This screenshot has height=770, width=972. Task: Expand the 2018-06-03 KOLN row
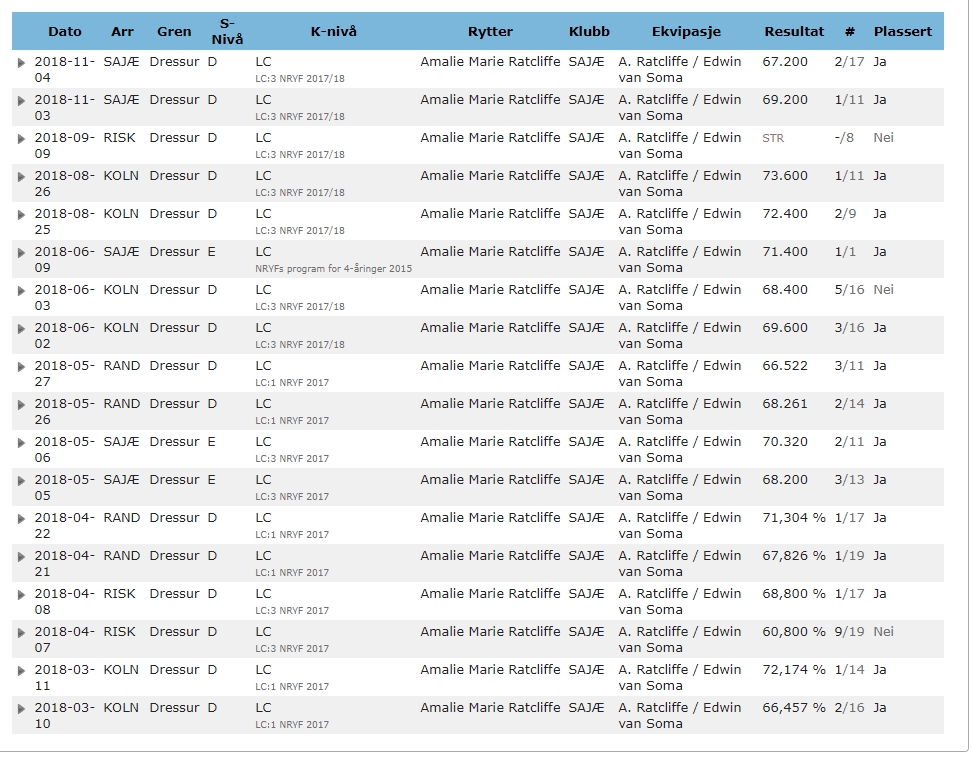[x=21, y=290]
